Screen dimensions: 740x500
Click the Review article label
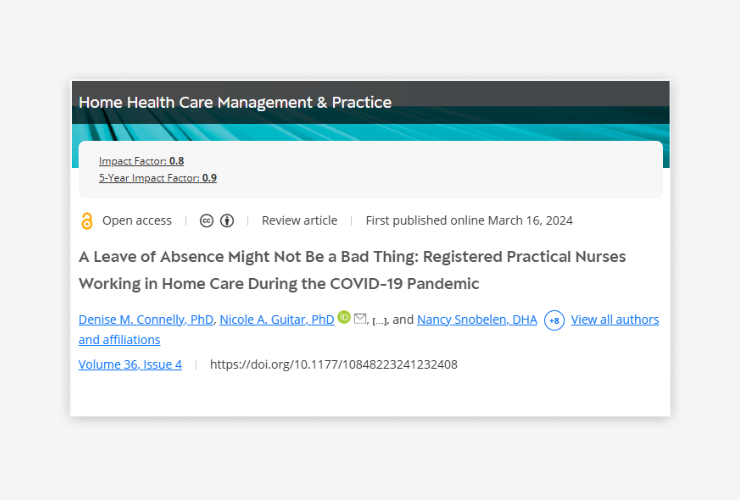pyautogui.click(x=299, y=220)
